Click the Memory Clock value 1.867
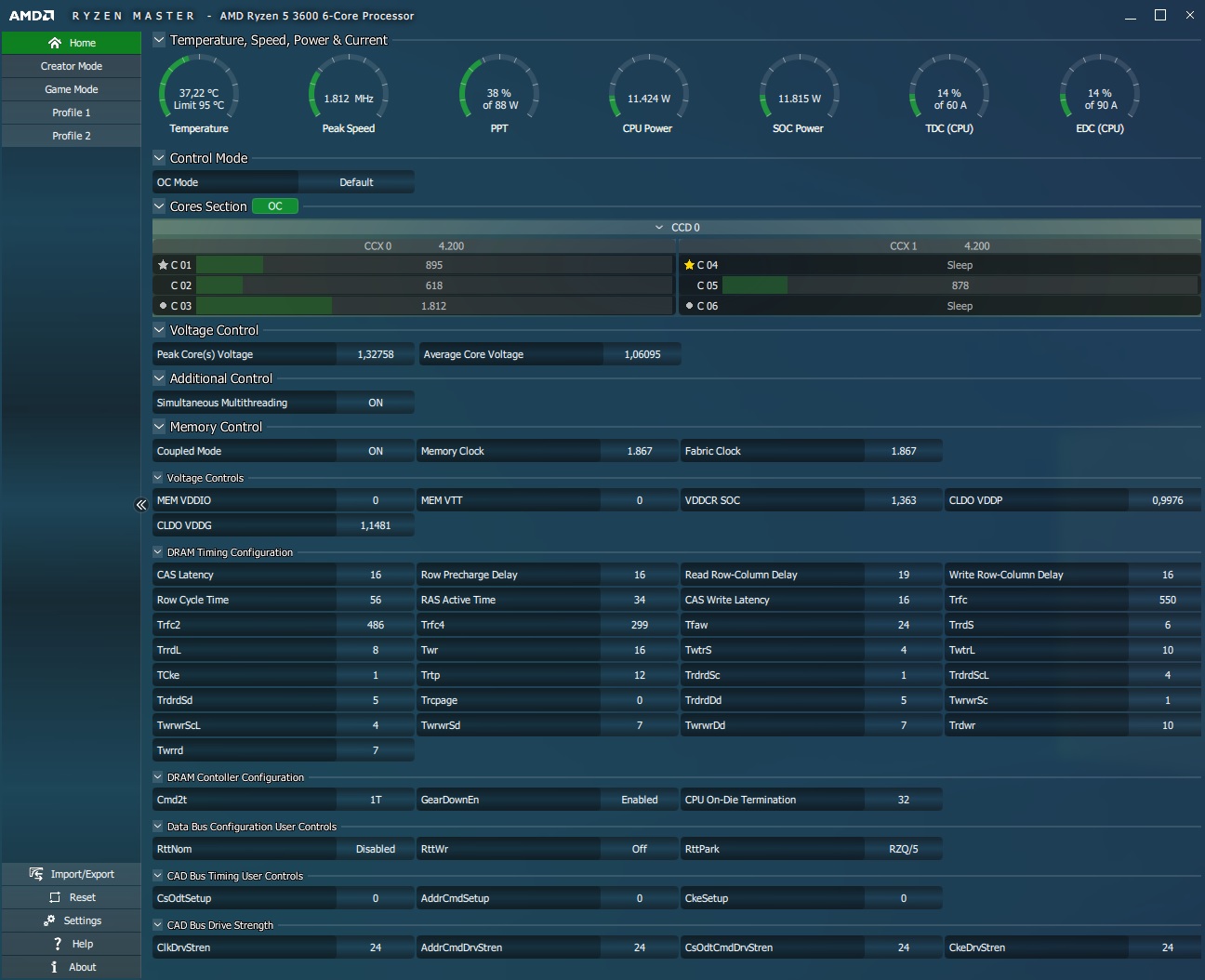1205x980 pixels. click(640, 451)
